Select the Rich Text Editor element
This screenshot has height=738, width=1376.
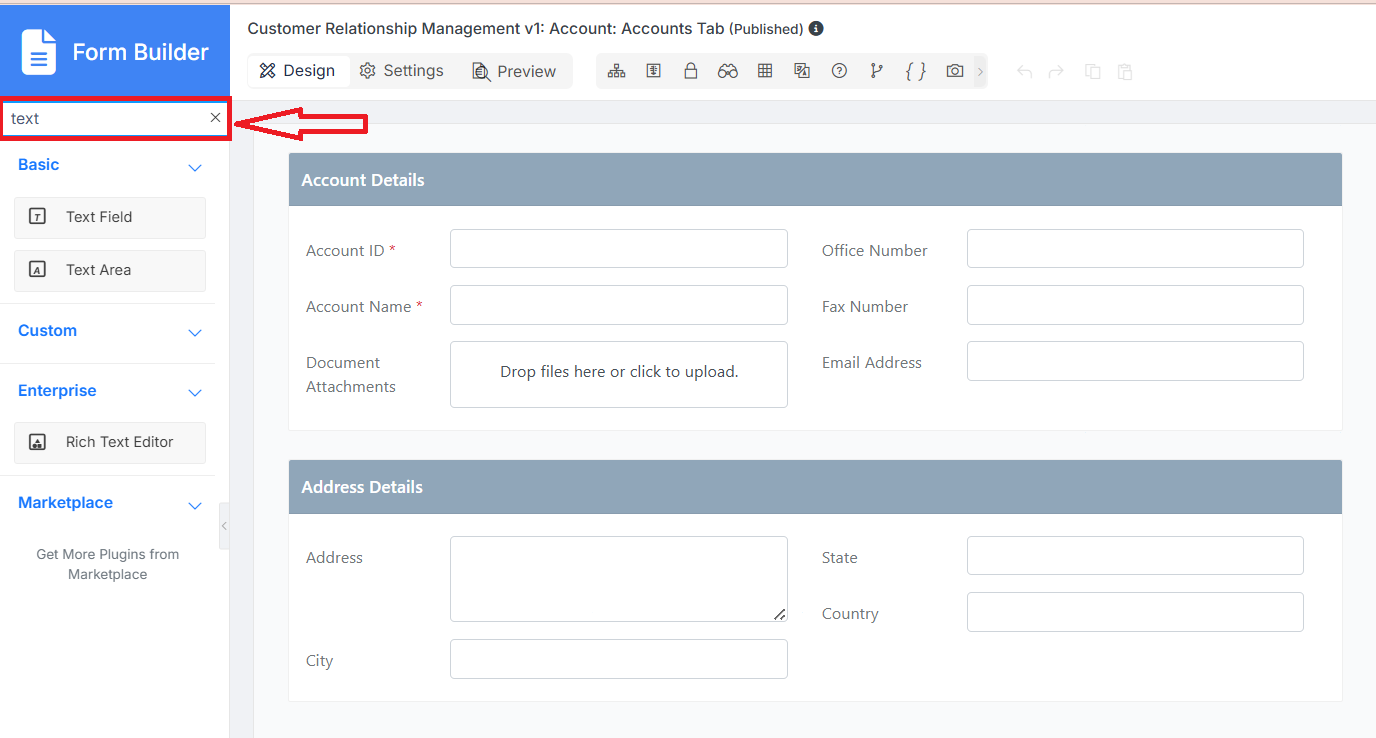point(110,442)
